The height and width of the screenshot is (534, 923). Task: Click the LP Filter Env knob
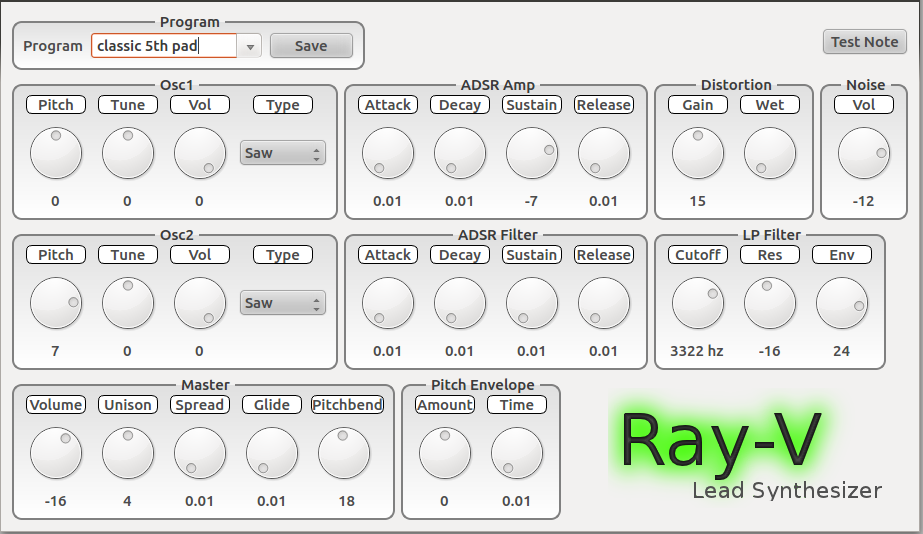click(x=842, y=303)
